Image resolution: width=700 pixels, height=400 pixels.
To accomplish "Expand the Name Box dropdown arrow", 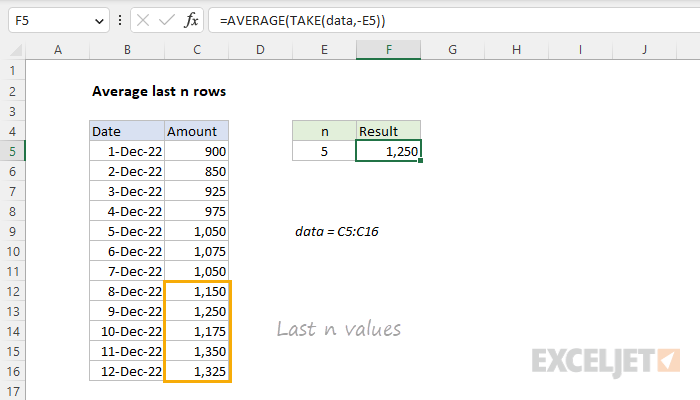I will click(x=99, y=21).
